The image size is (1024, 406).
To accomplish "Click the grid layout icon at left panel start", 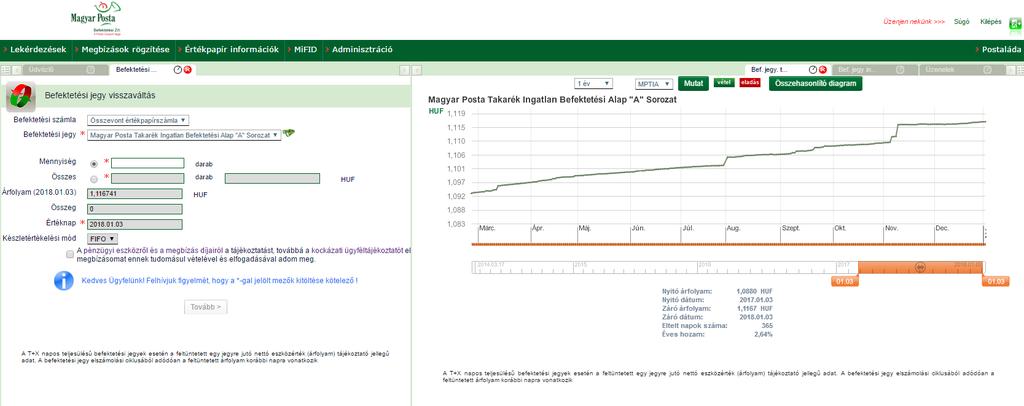I will 5,70.
